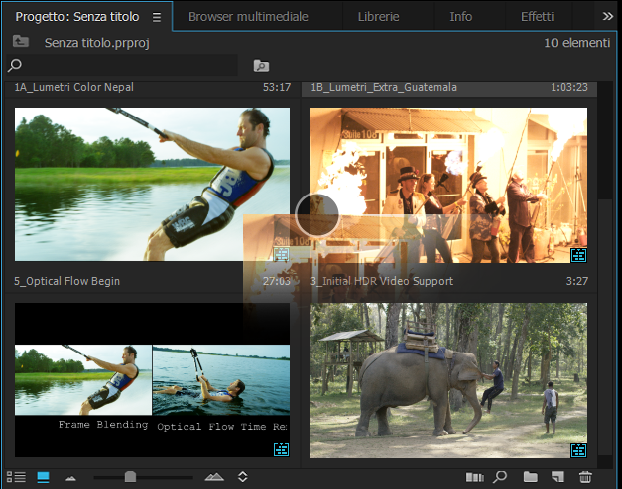The height and width of the screenshot is (489, 622).
Task: Click the small mountain zoom-out icon
Action: pyautogui.click(x=71, y=478)
